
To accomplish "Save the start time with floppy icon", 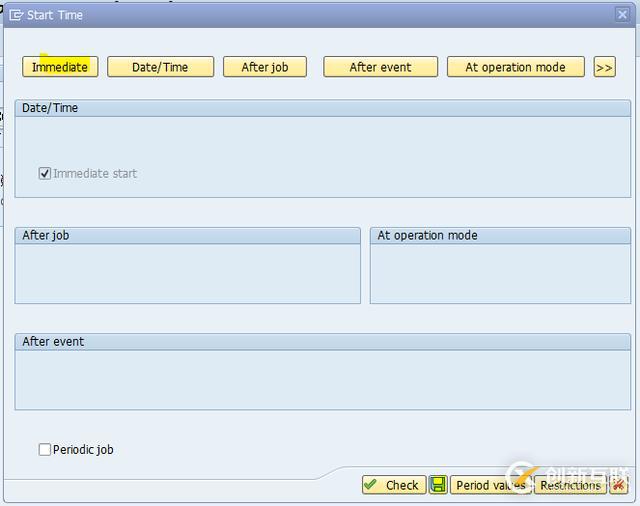I will coord(438,485).
